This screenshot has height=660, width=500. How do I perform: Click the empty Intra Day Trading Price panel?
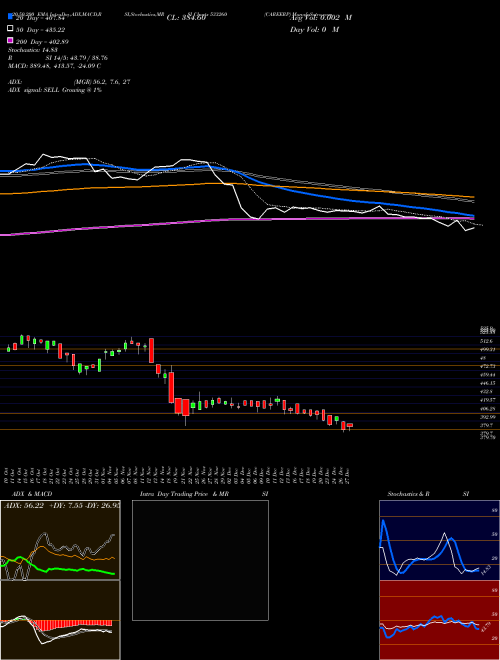pos(200,560)
